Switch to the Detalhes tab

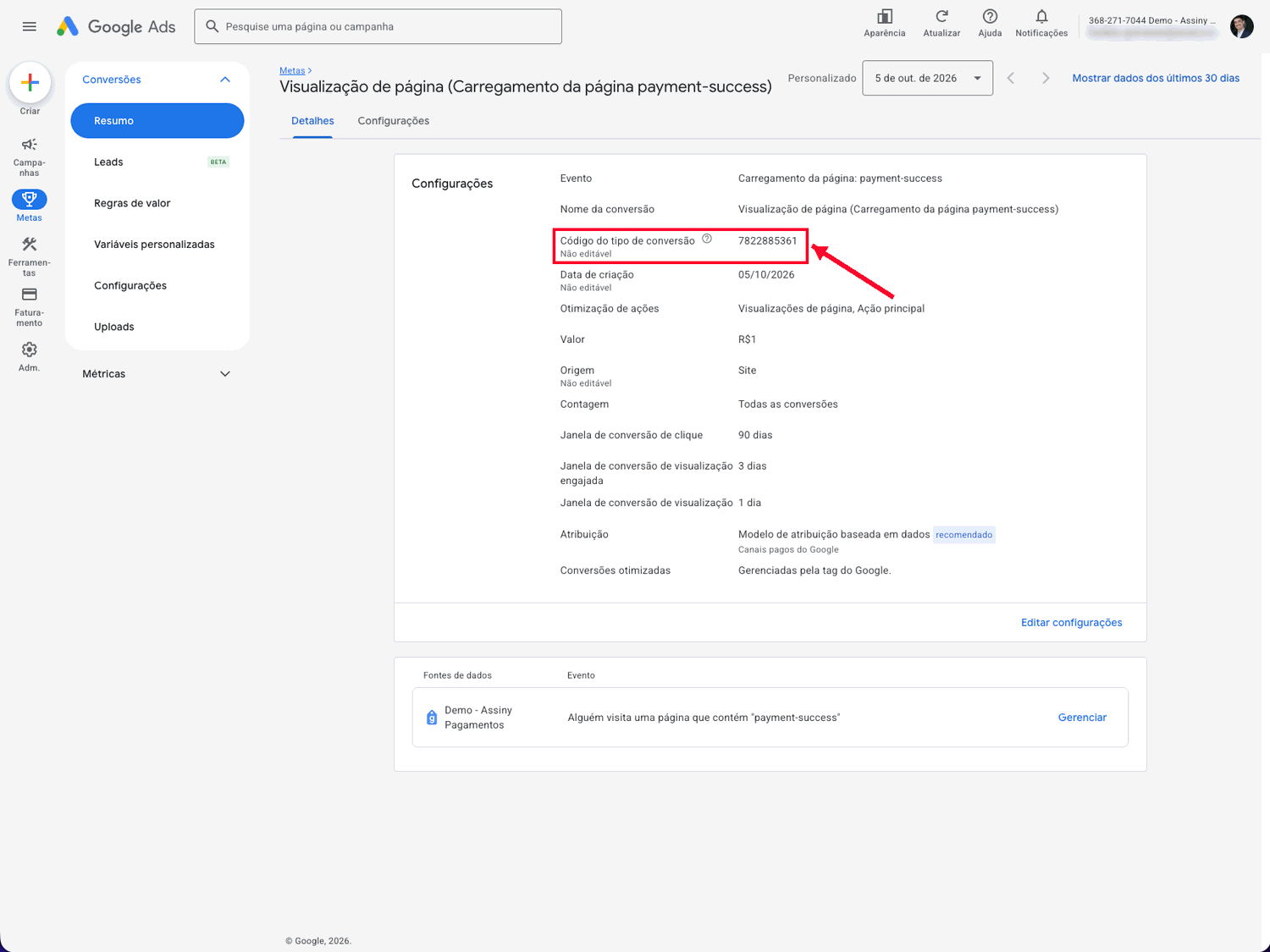pos(312,121)
